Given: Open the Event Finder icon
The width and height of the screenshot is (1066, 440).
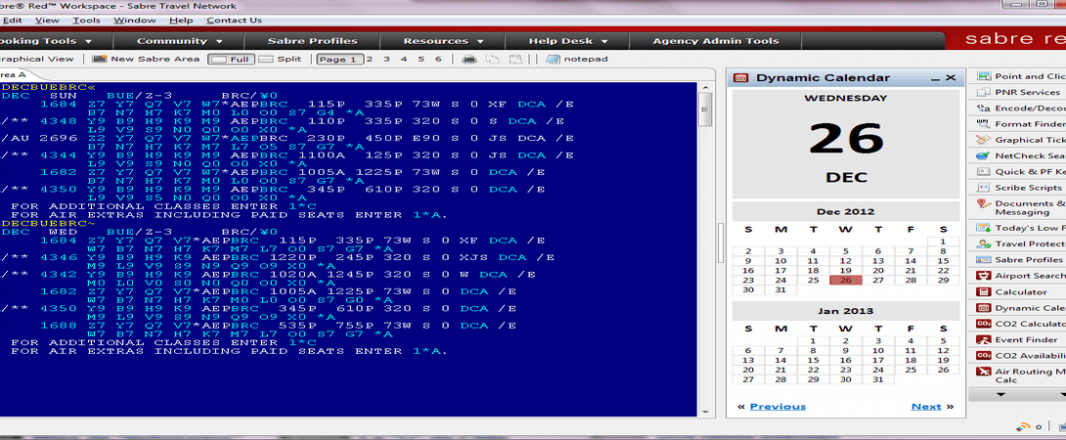Looking at the screenshot, I should pyautogui.click(x=983, y=340).
